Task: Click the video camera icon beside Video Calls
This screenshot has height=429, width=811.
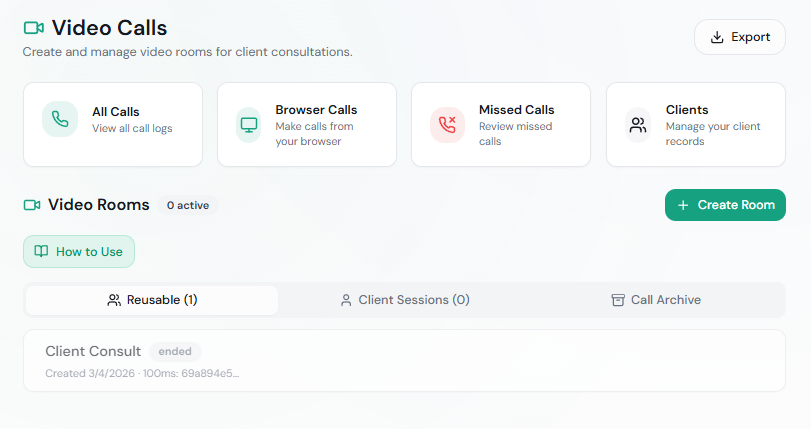Action: tap(33, 28)
